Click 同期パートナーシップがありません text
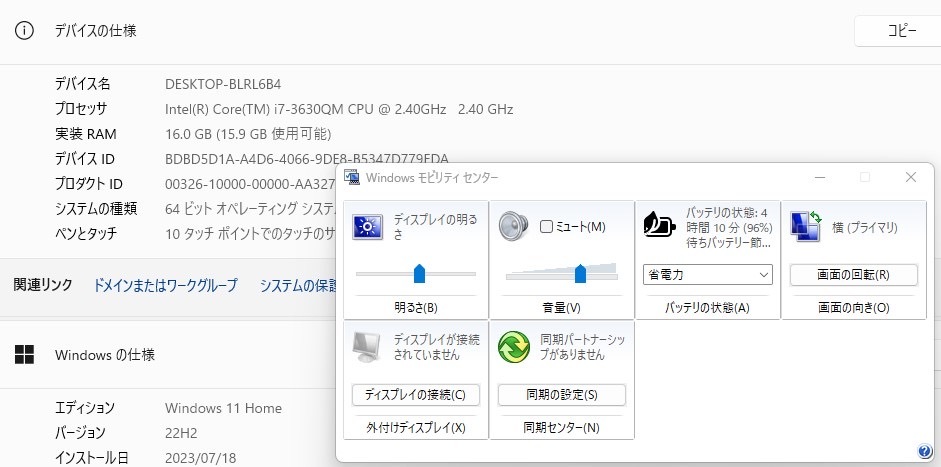 [583, 347]
